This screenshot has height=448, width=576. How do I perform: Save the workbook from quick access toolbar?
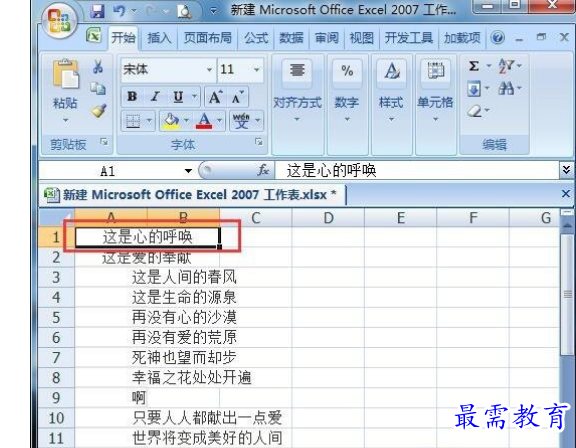click(97, 11)
